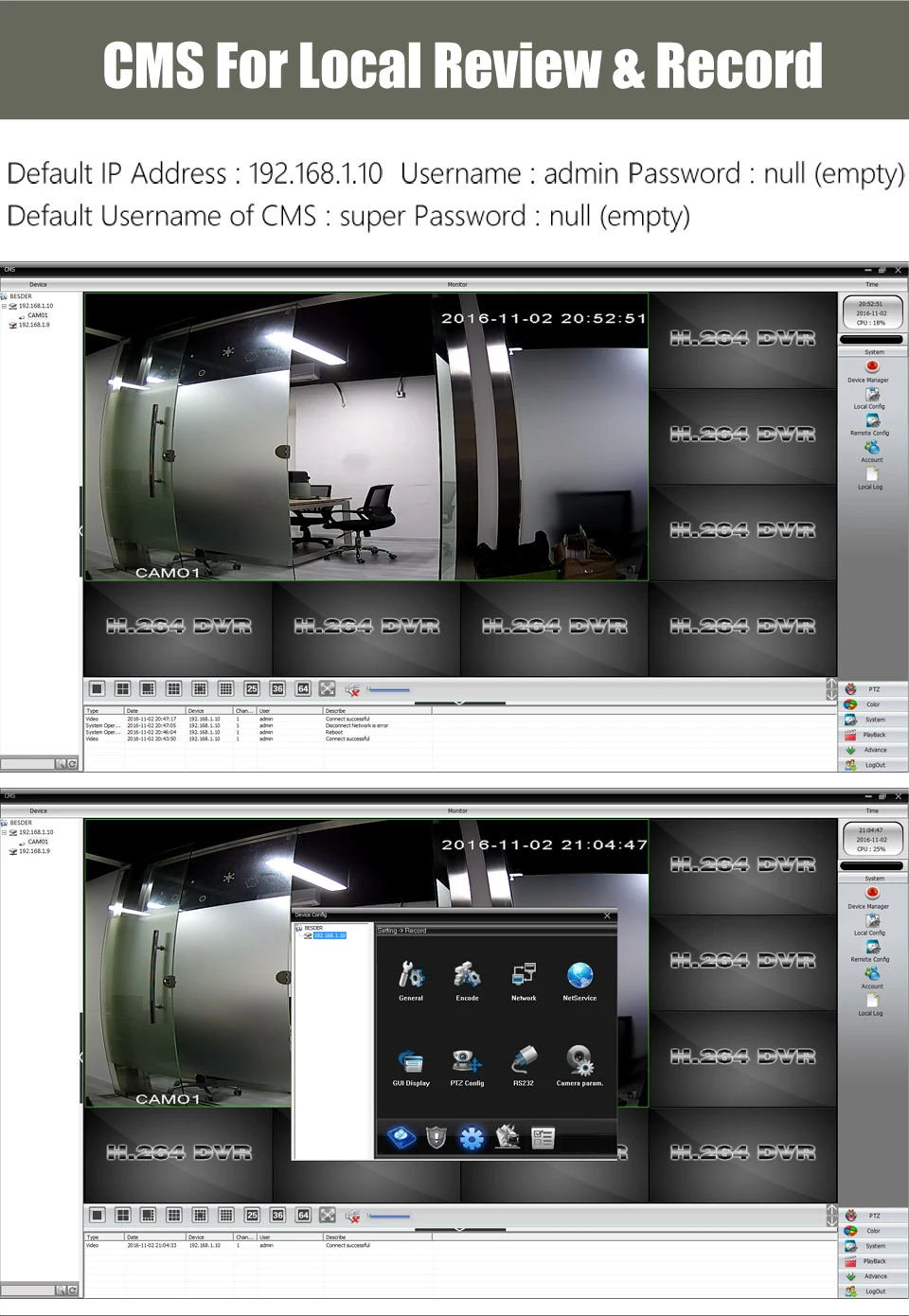This screenshot has height=1316, width=909.
Task: Collapse log panel arrow in lower CMS window
Action: tap(459, 1229)
